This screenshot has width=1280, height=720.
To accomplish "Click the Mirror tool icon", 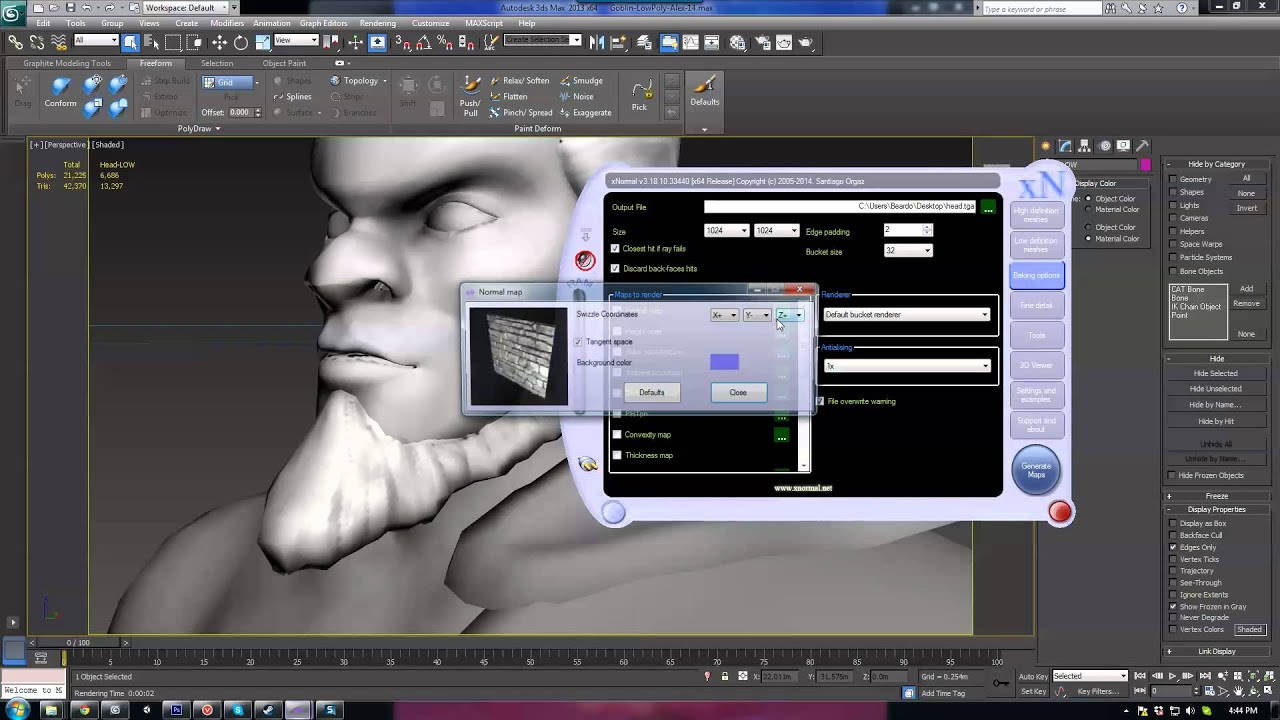I will coord(596,42).
